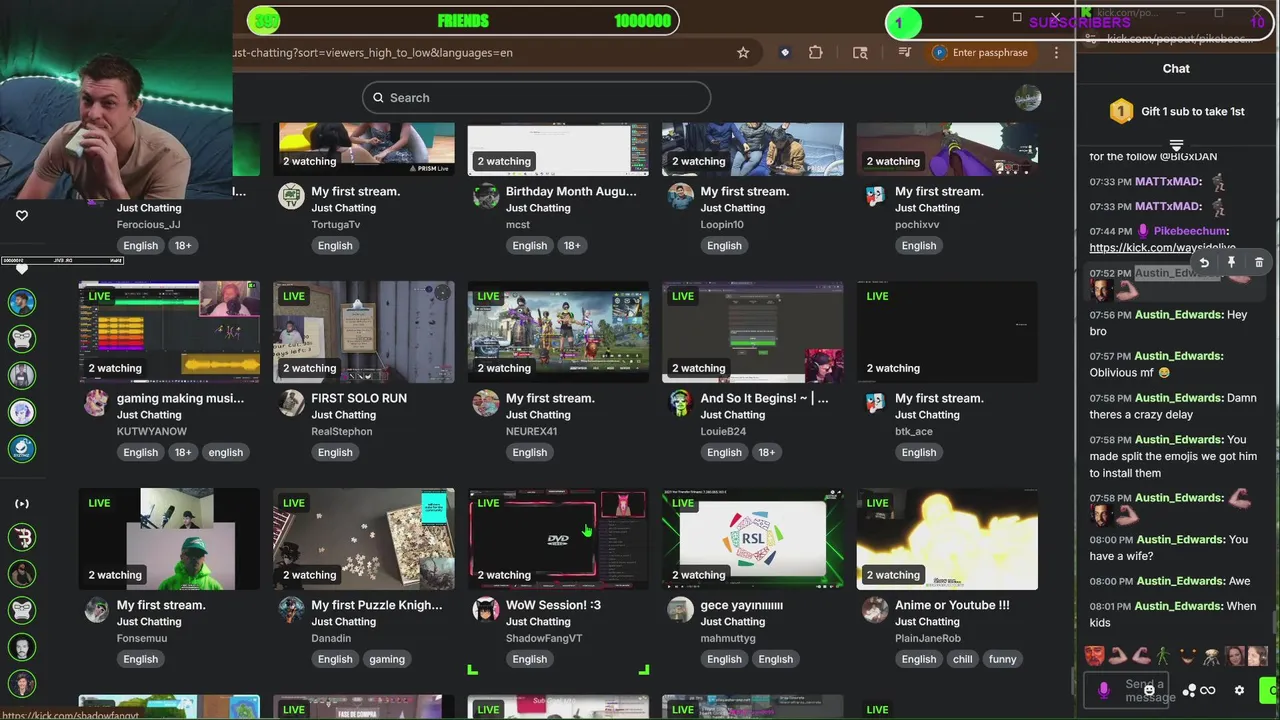
Task: Click the chat bubbles icon near input
Action: point(1189,690)
